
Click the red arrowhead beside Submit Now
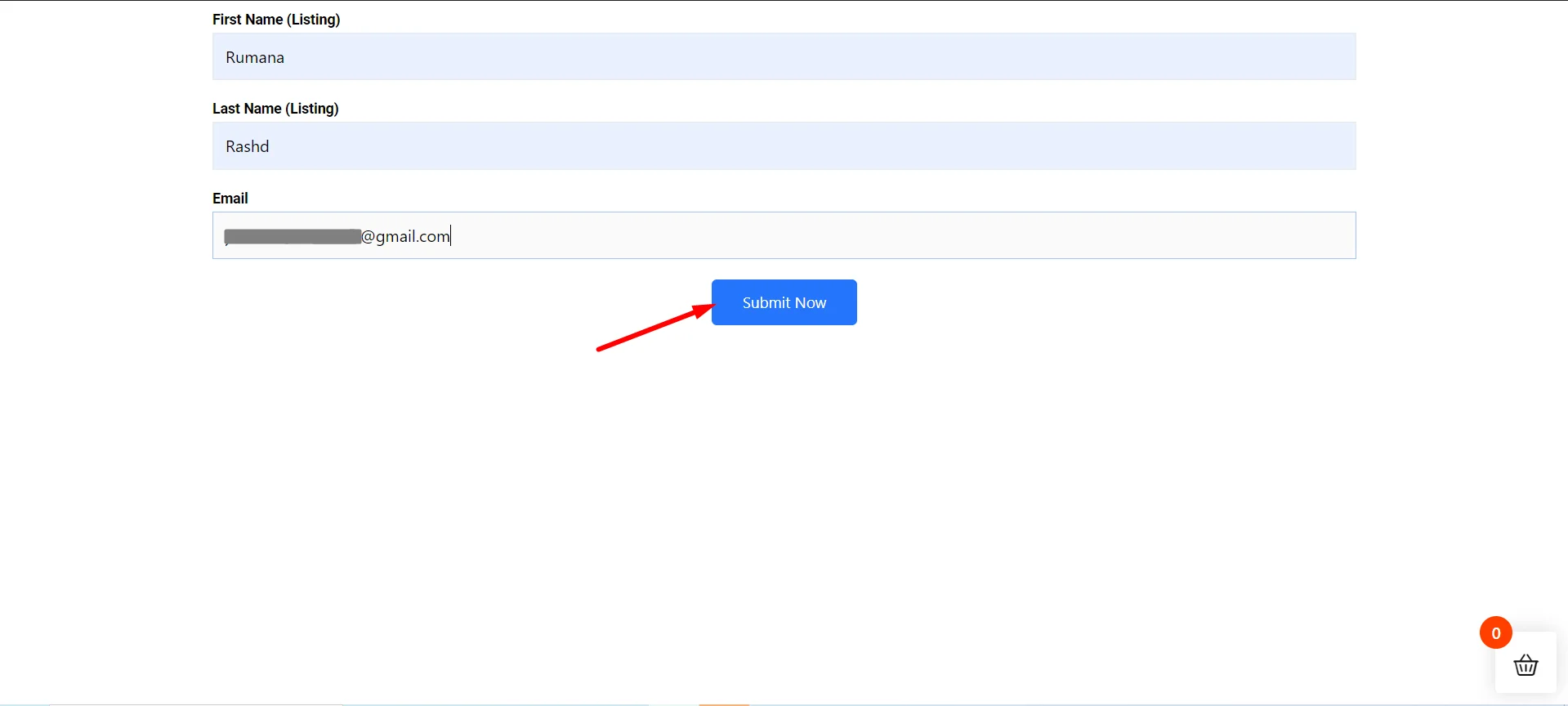pyautogui.click(x=704, y=310)
